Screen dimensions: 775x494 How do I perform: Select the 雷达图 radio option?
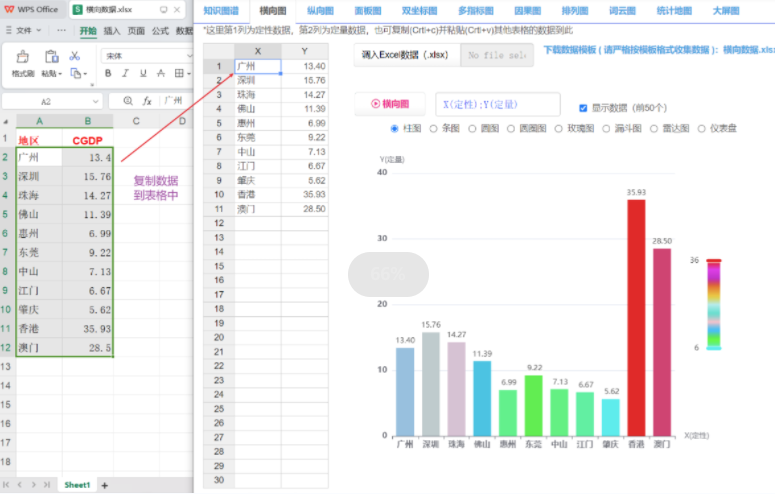click(x=654, y=129)
